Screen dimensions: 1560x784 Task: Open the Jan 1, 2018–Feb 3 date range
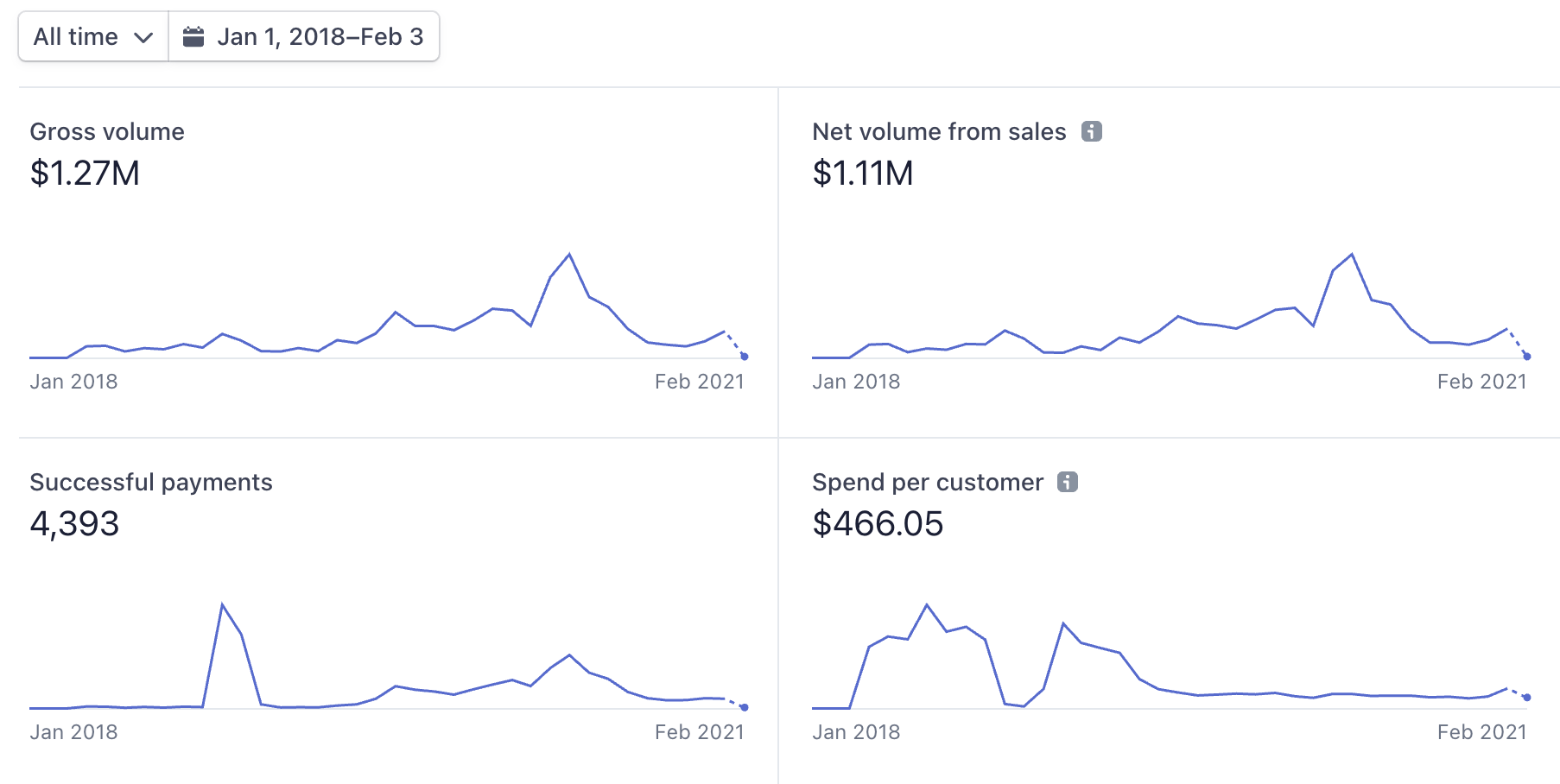320,37
